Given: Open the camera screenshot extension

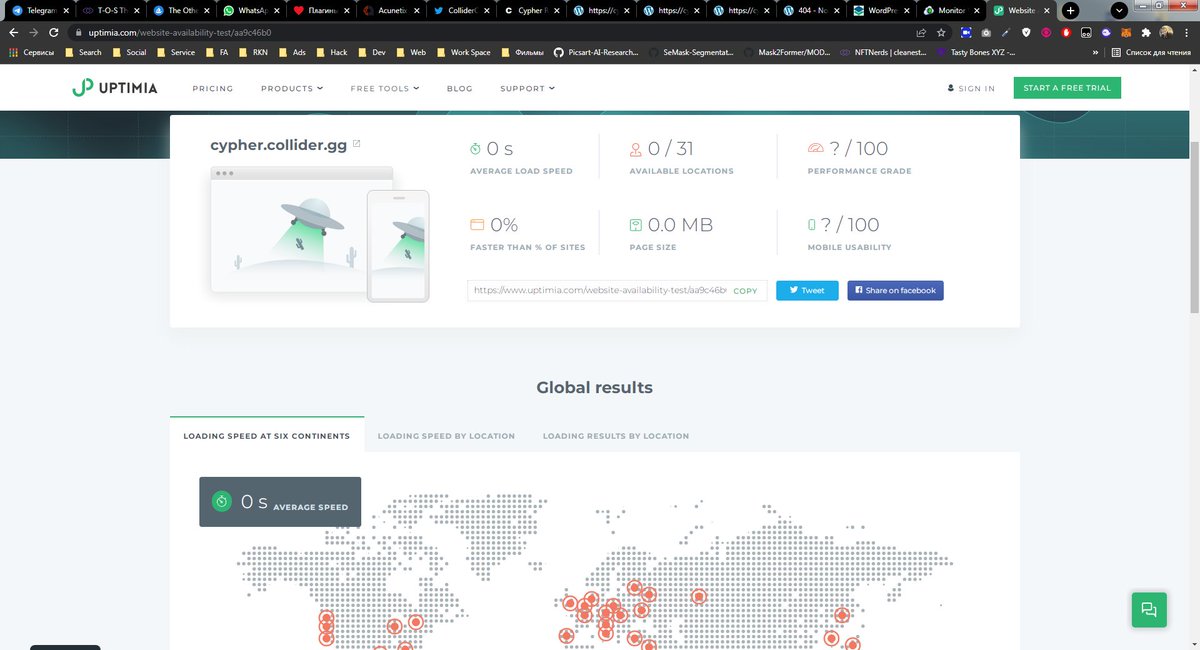Looking at the screenshot, I should pyautogui.click(x=986, y=32).
